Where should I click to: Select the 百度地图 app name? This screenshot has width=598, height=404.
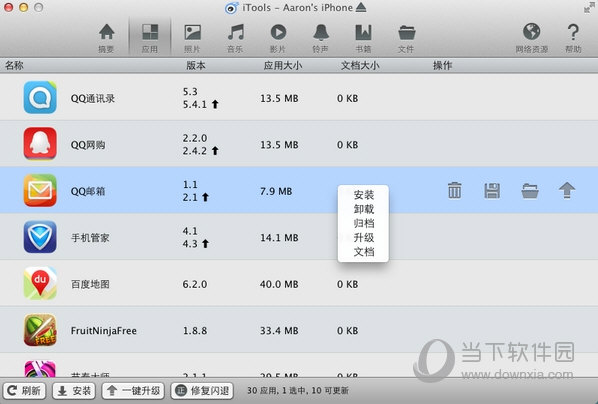(x=90, y=285)
